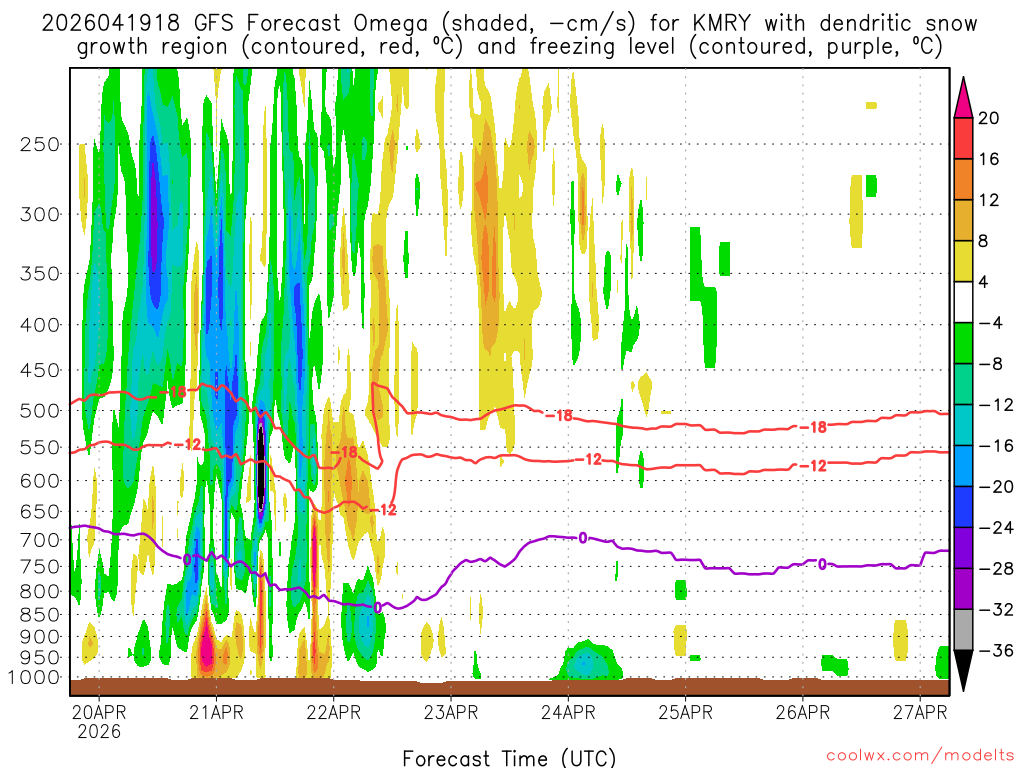Click the red -12 contour label near 24APR
Viewport: 1024px width, 768px height.
(588, 460)
